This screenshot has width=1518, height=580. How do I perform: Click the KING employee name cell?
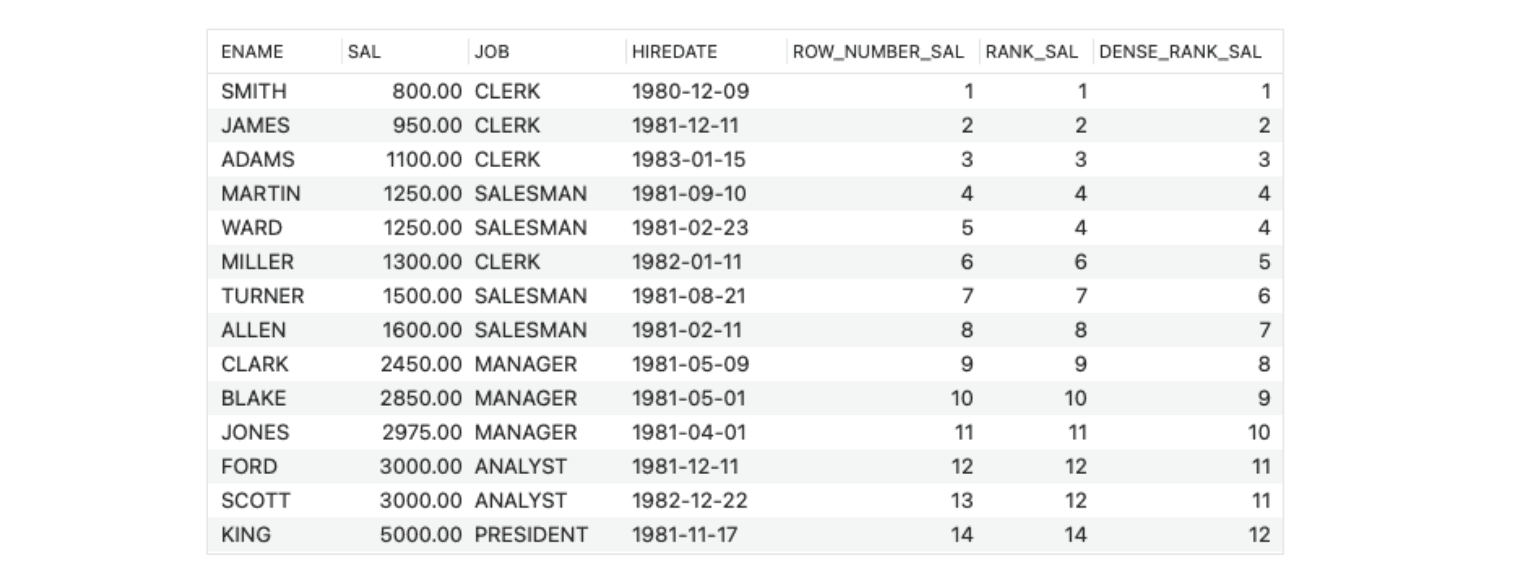(246, 535)
